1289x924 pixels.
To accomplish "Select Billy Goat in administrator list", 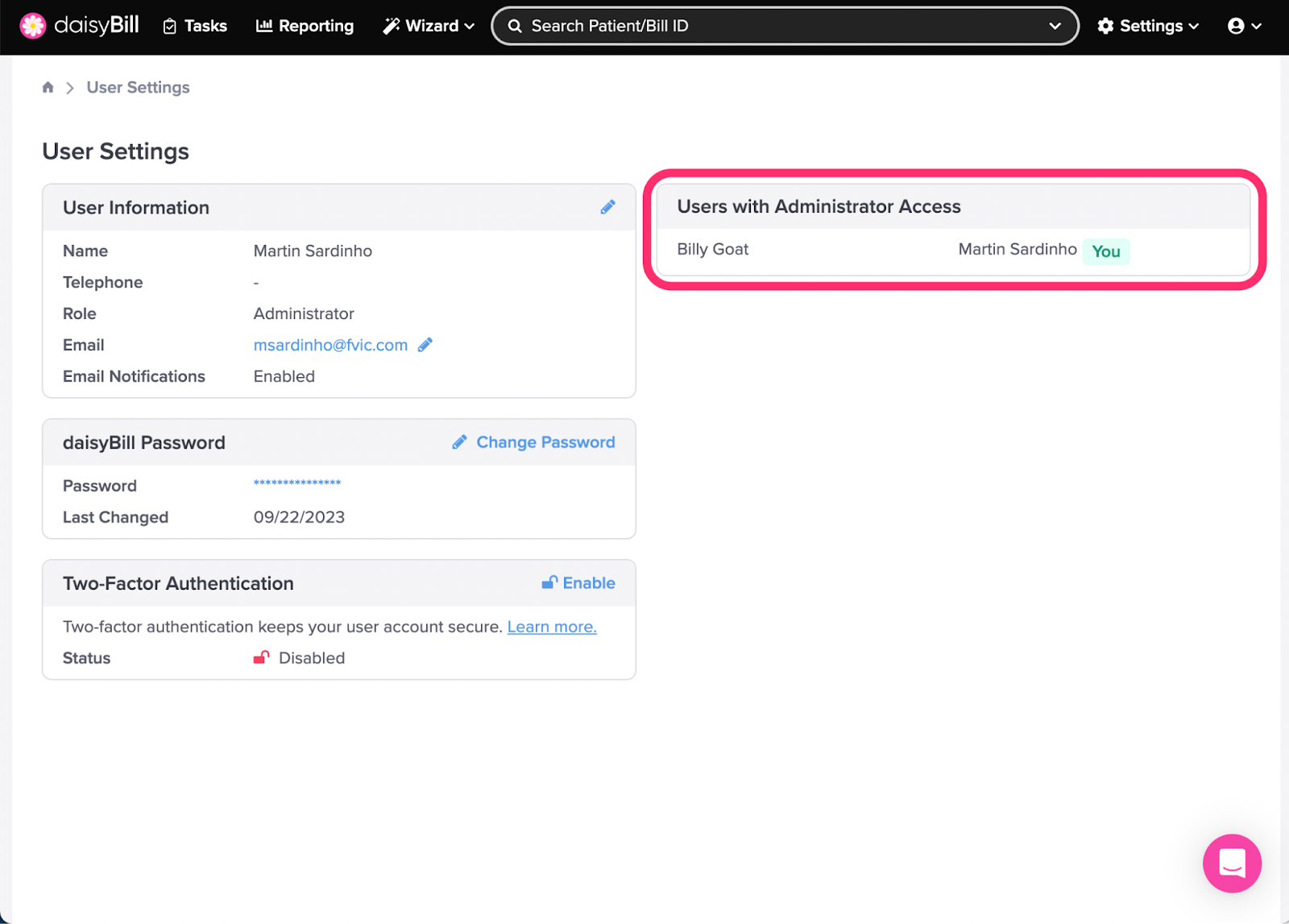I will 713,250.
